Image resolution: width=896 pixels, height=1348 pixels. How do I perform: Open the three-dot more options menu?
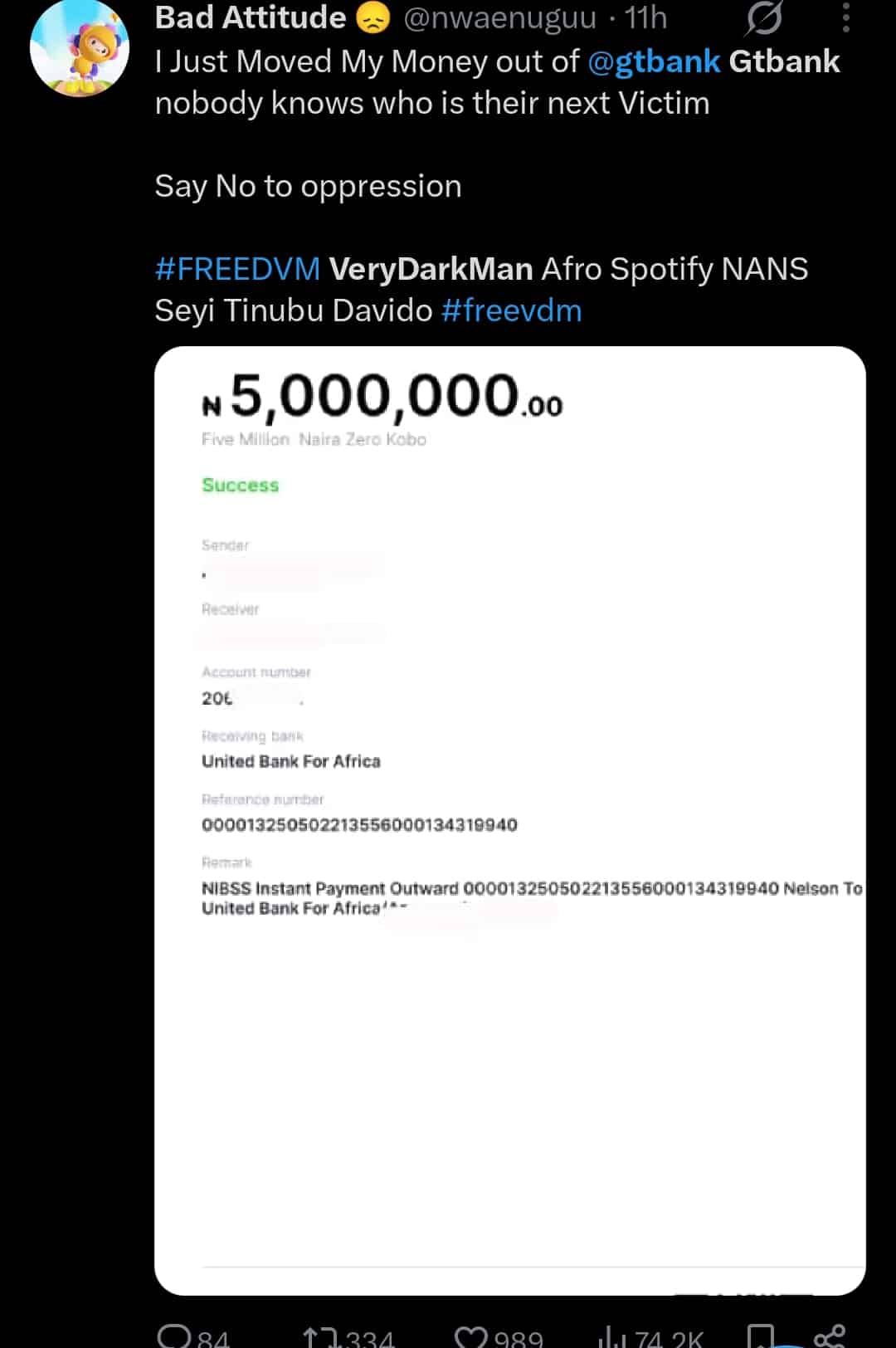[845, 18]
